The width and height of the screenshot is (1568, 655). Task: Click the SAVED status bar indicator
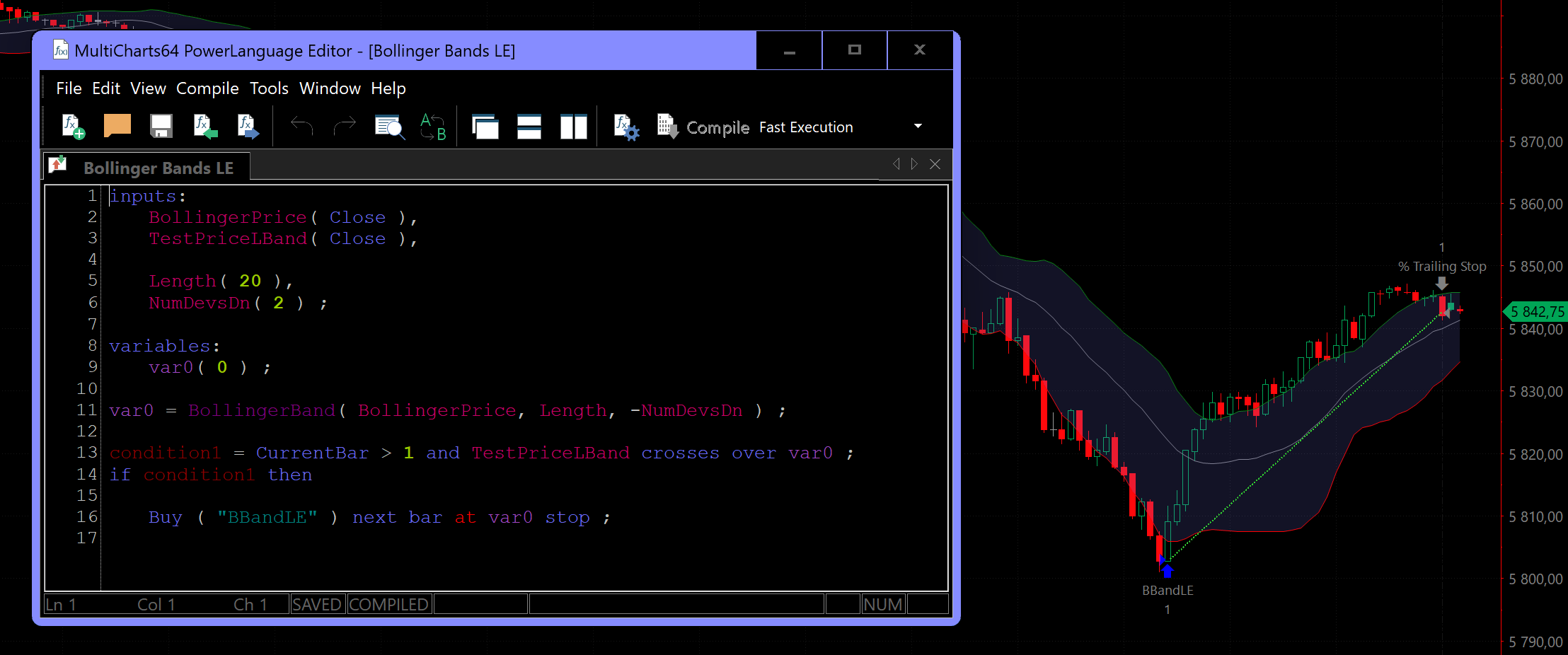317,605
